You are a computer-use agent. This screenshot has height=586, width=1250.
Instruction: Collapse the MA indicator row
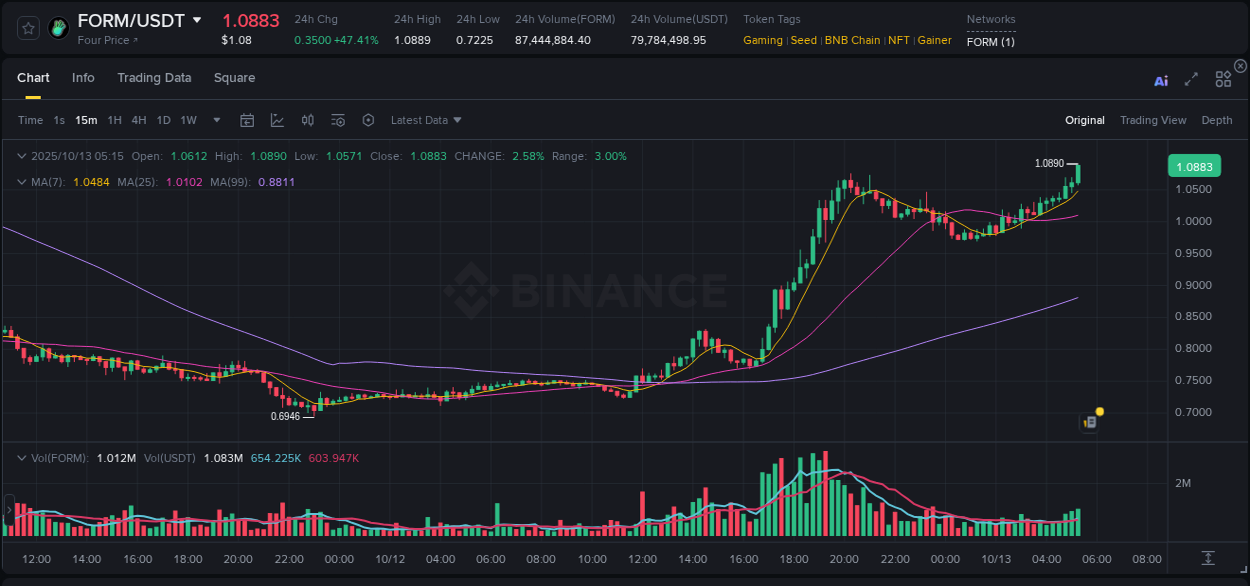click(x=22, y=180)
